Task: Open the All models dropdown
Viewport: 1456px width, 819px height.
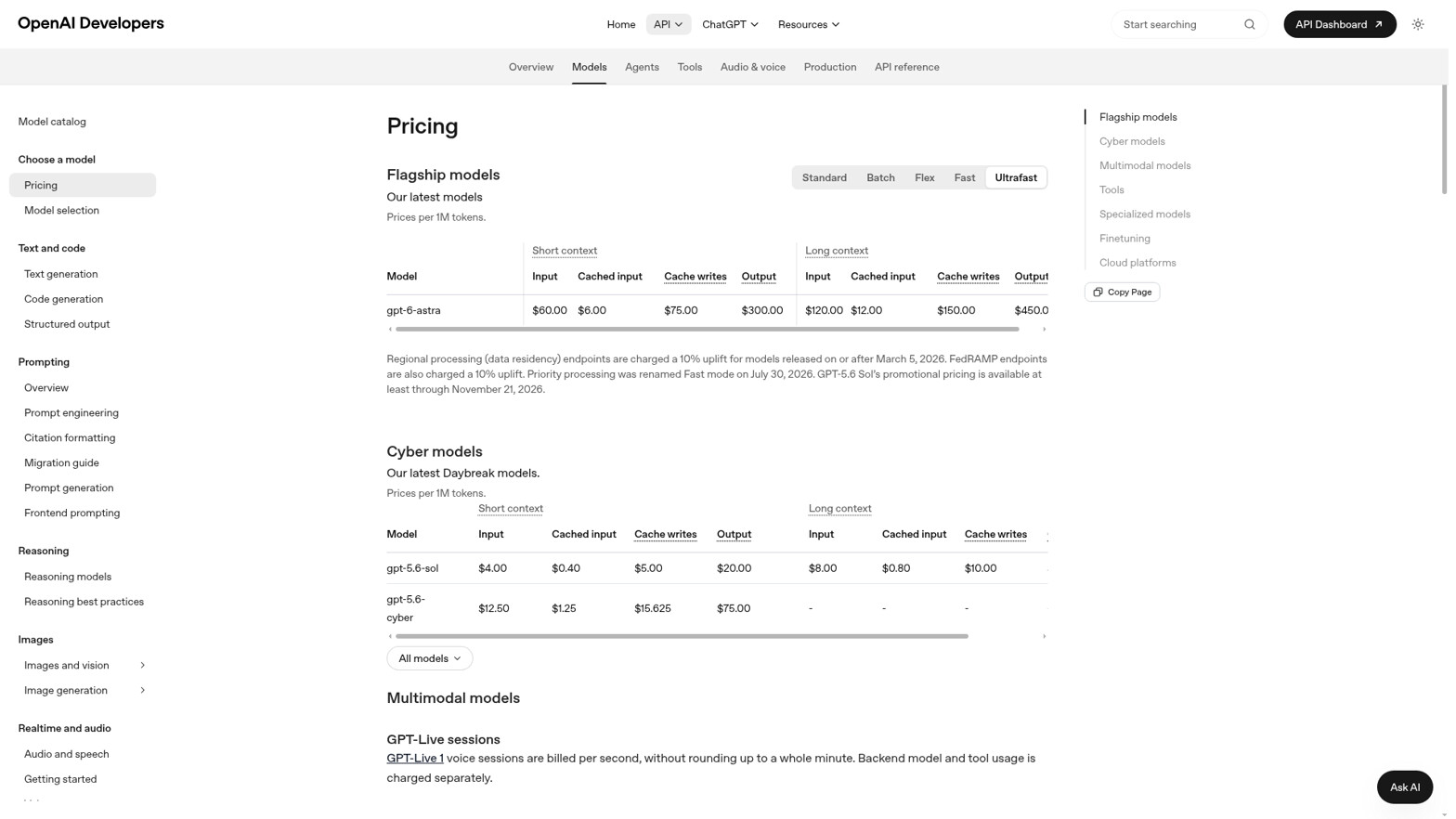Action: (429, 659)
